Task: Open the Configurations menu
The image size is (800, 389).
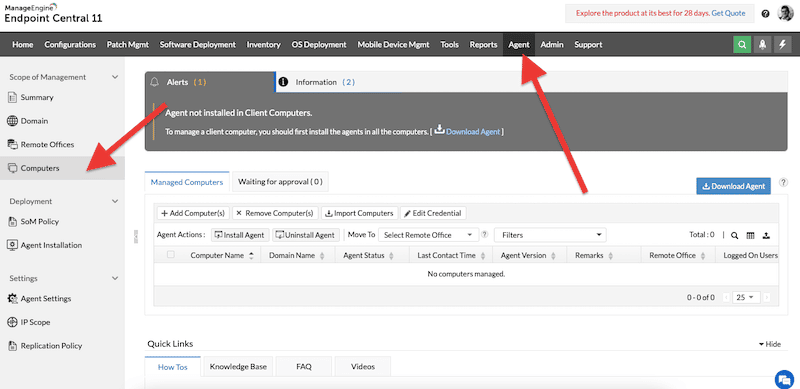Action: pos(70,44)
